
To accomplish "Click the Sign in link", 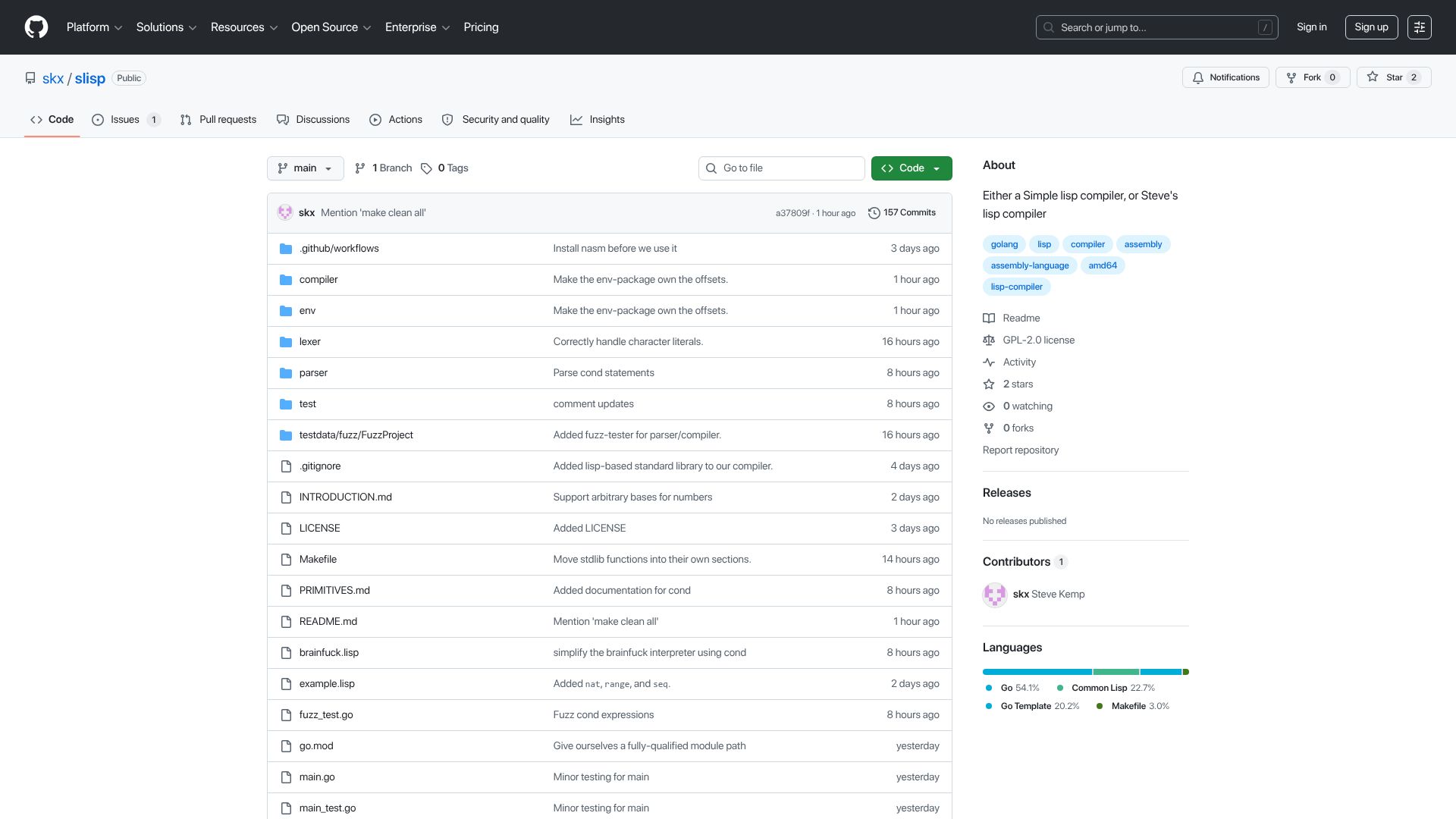I will 1311,27.
